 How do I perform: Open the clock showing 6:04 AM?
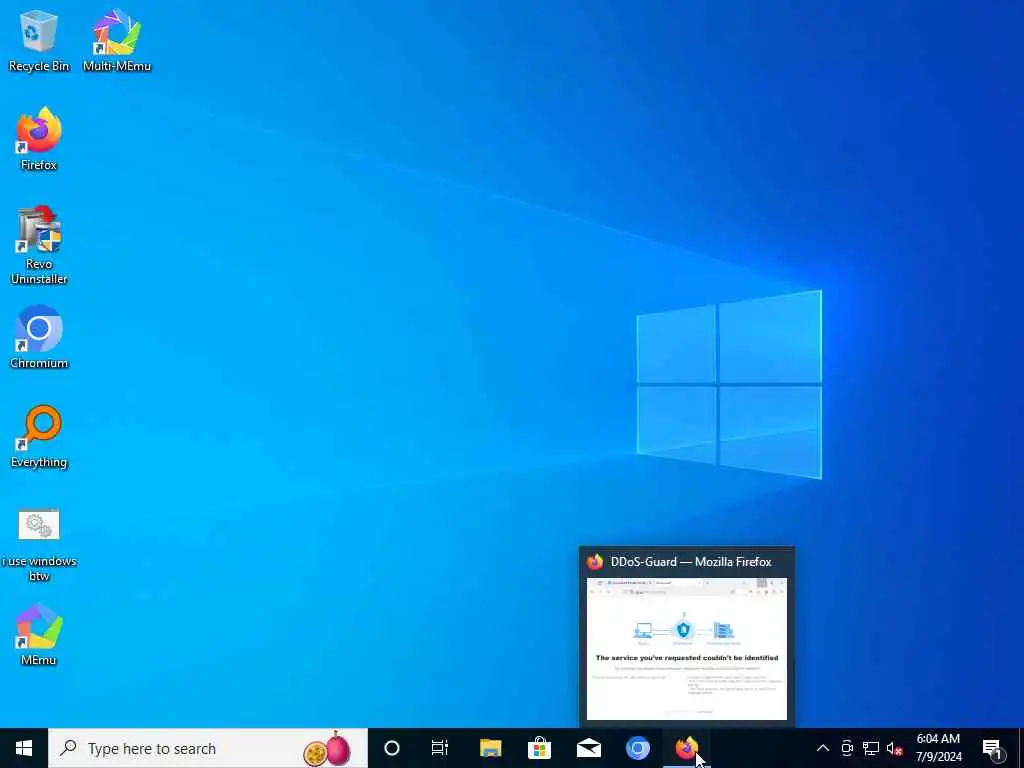pos(938,748)
